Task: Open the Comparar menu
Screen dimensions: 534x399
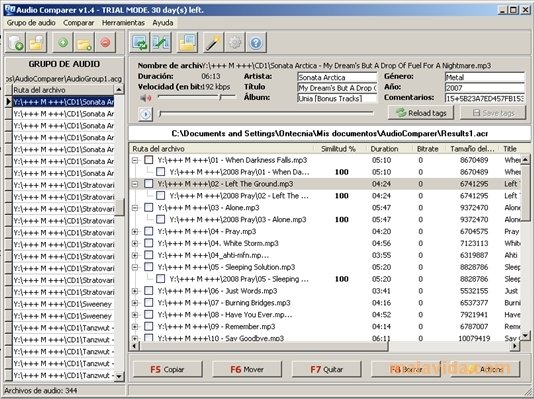Action: (78, 23)
